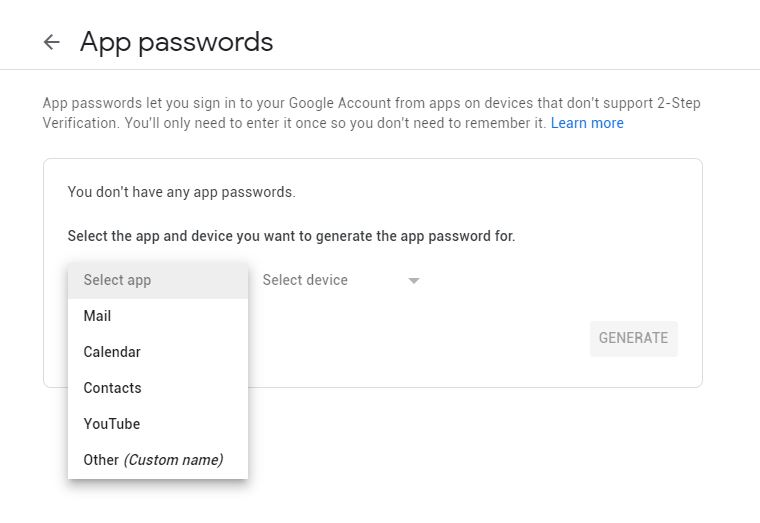760x523 pixels.
Task: Click the "You don't have any app passwords" text
Action: pos(181,192)
